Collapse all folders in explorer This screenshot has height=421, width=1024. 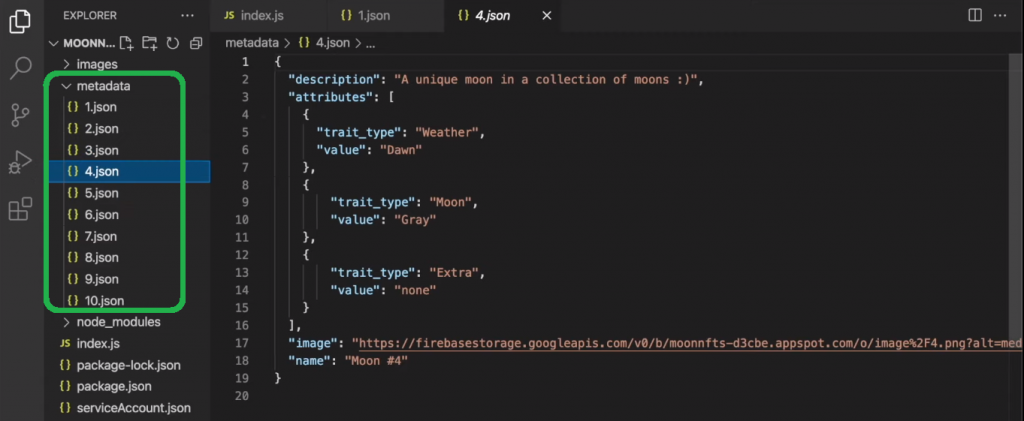coord(195,43)
